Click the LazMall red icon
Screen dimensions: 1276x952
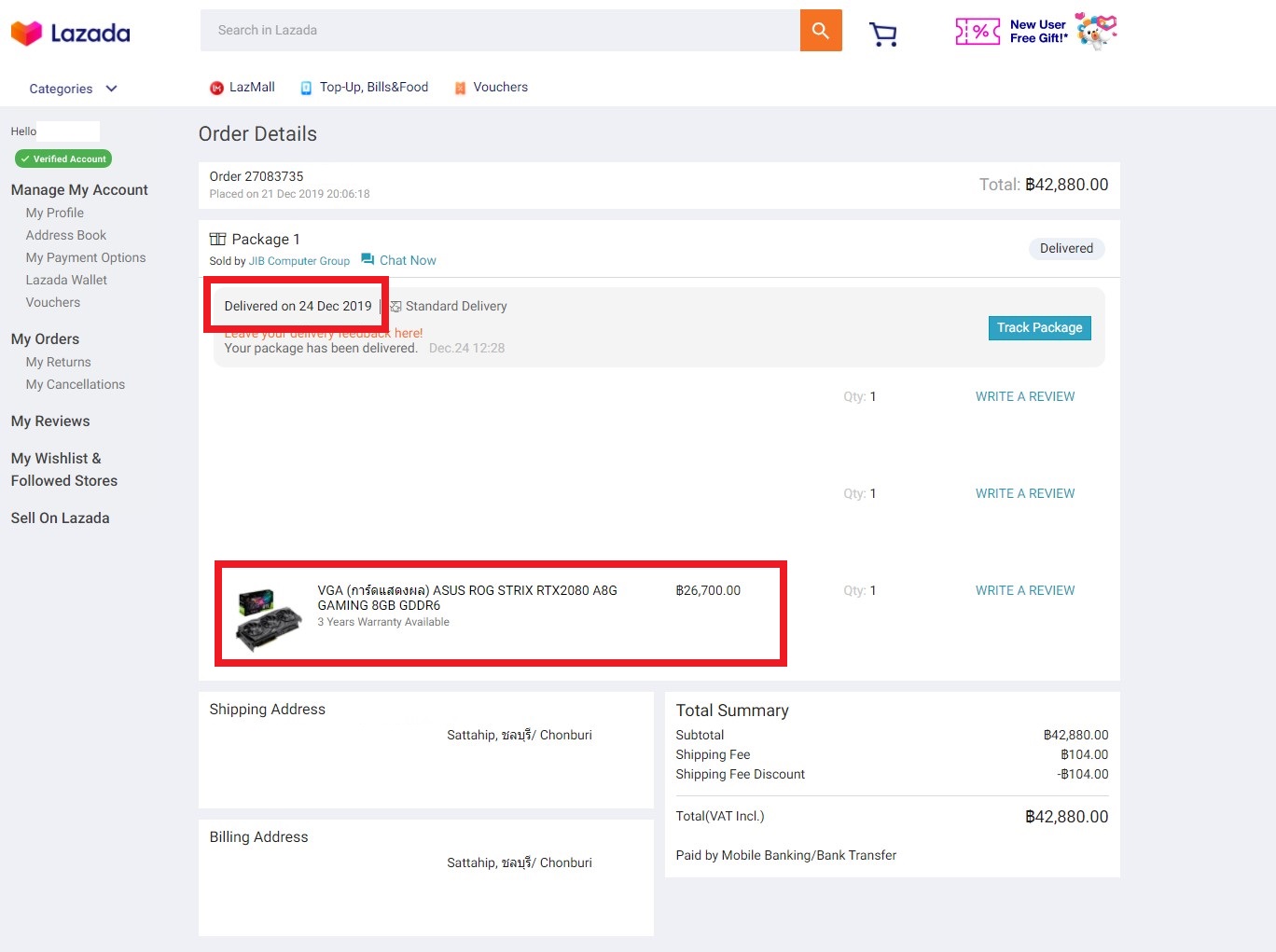point(216,88)
